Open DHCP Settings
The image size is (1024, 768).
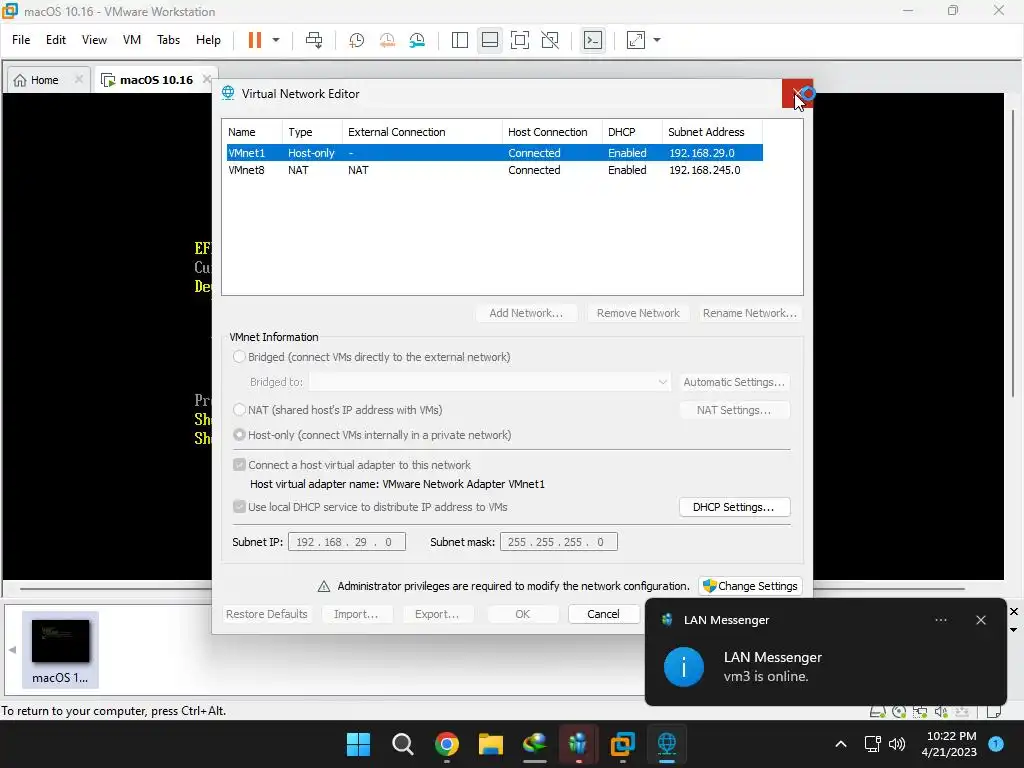(734, 507)
